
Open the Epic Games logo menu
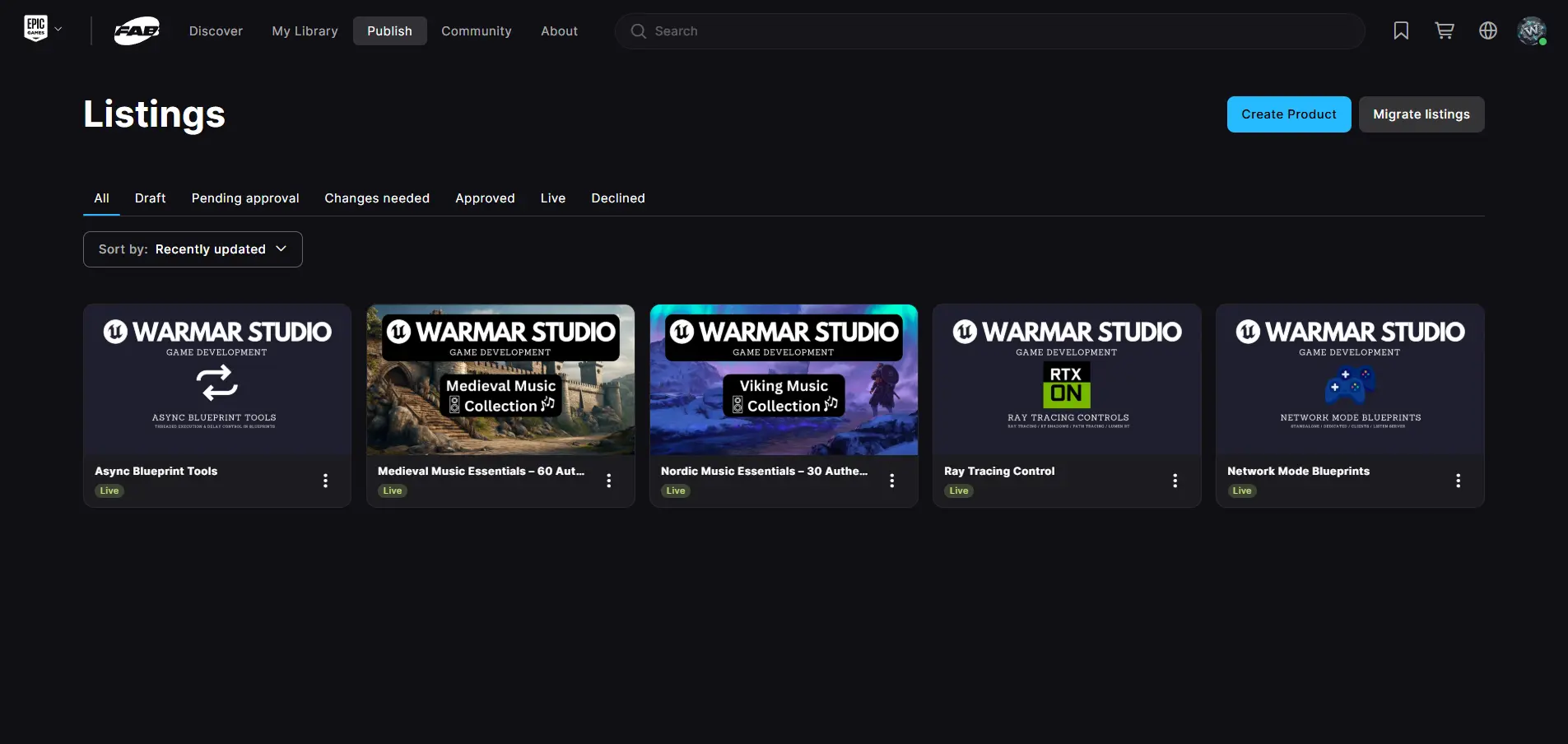point(36,29)
